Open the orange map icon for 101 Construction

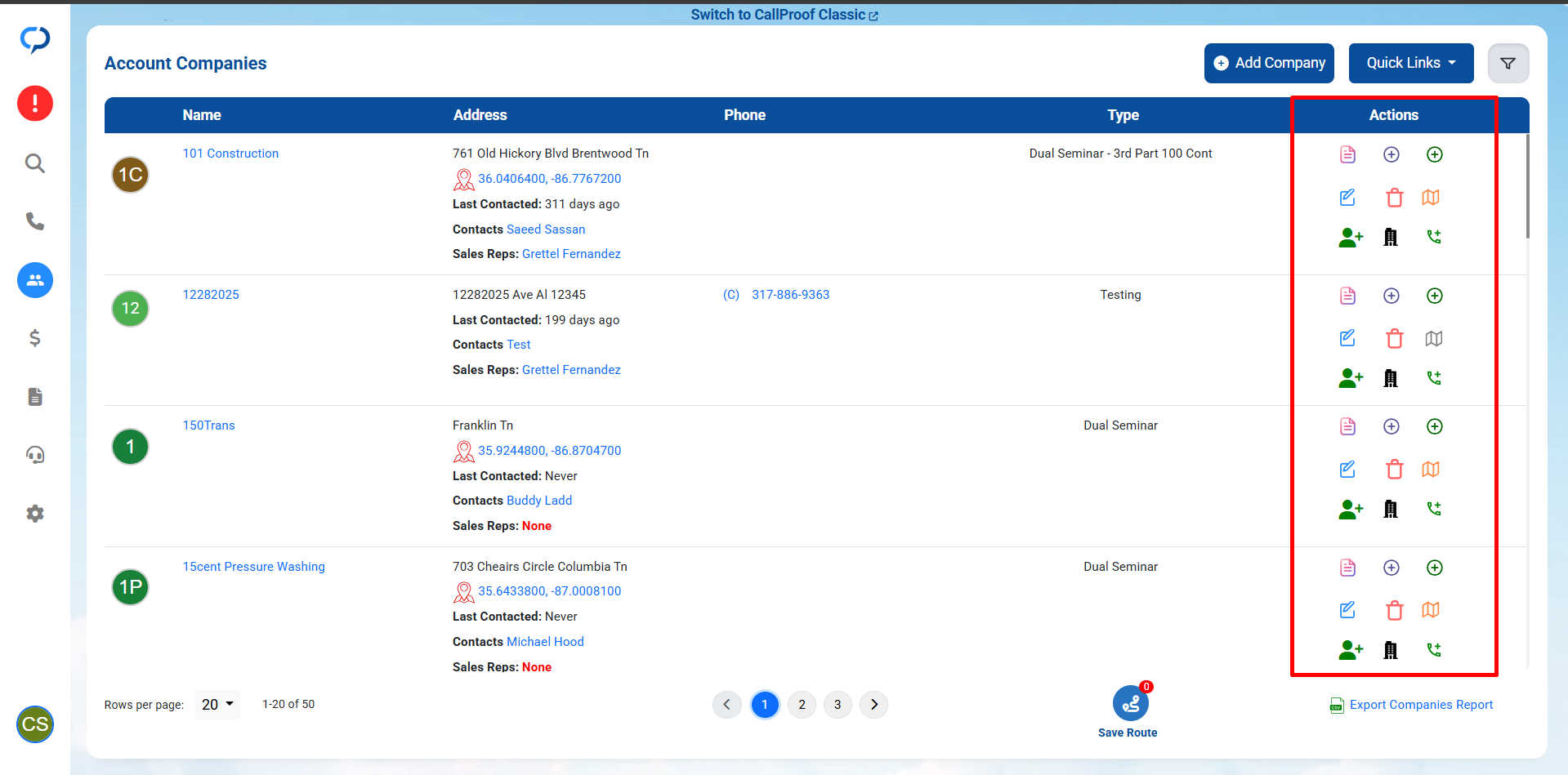1431,198
